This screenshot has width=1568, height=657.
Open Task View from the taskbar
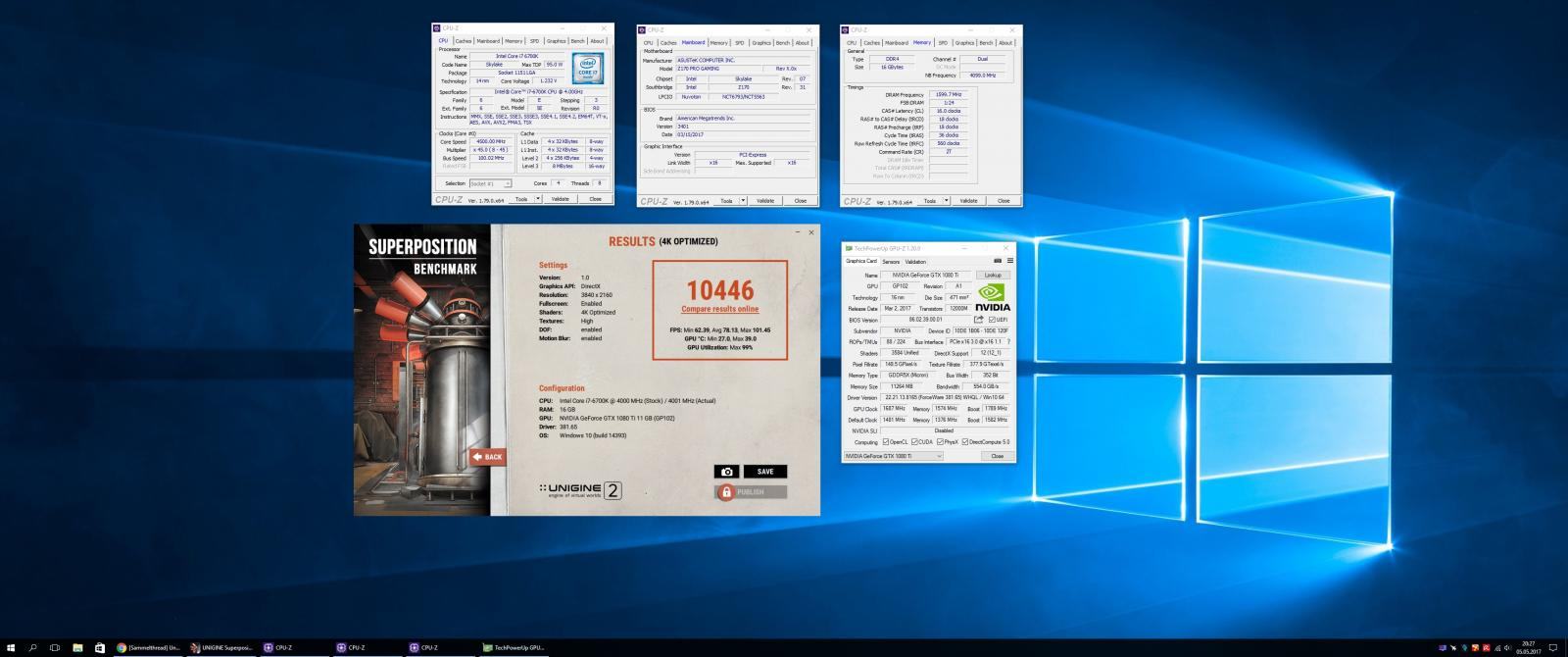[55, 647]
